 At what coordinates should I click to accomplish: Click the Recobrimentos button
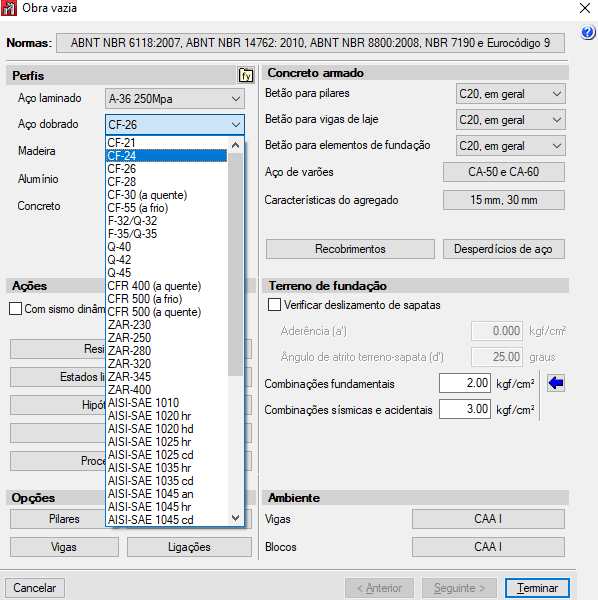click(350, 249)
